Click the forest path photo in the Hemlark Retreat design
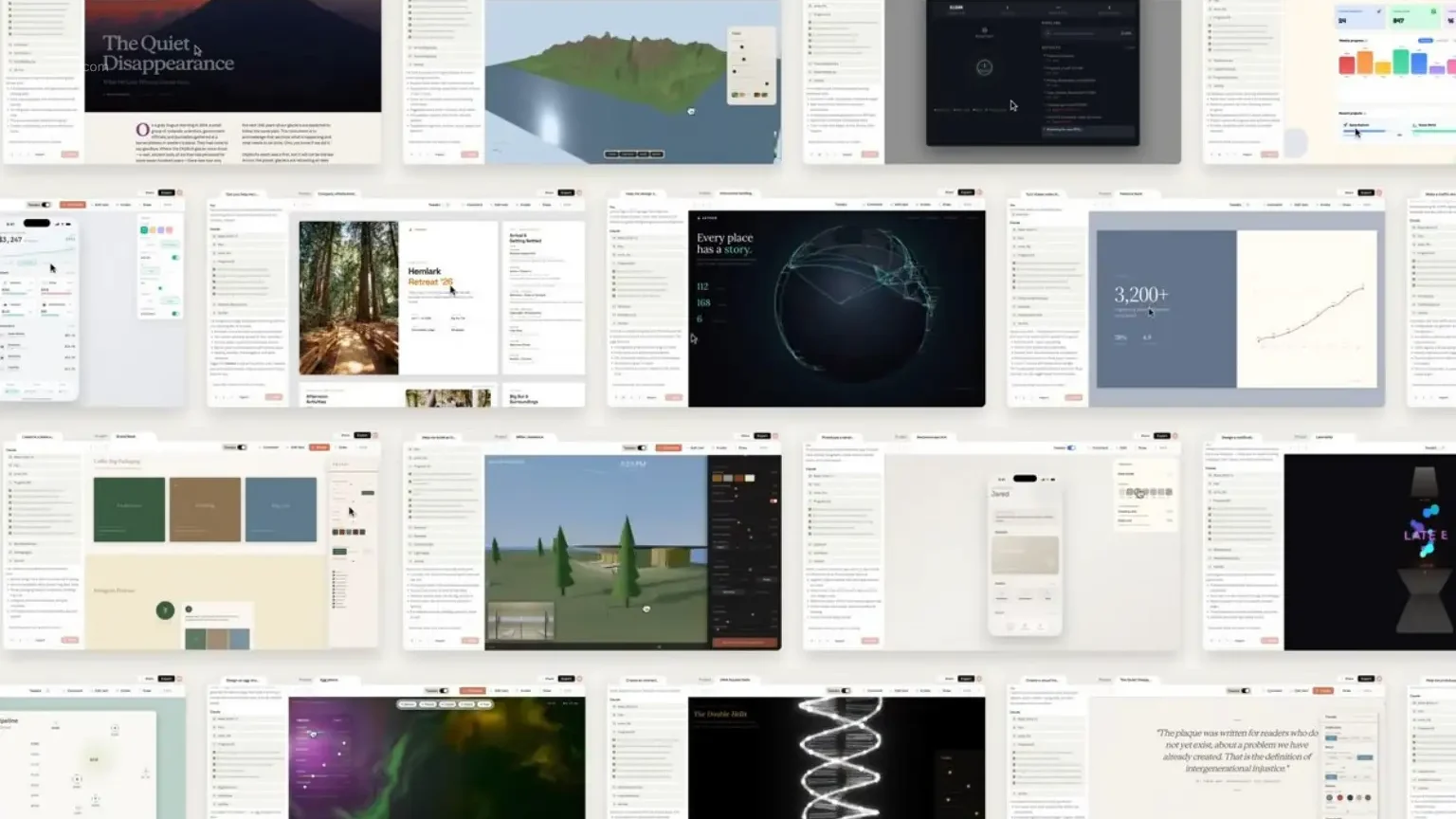The width and height of the screenshot is (1456, 819). [x=349, y=298]
